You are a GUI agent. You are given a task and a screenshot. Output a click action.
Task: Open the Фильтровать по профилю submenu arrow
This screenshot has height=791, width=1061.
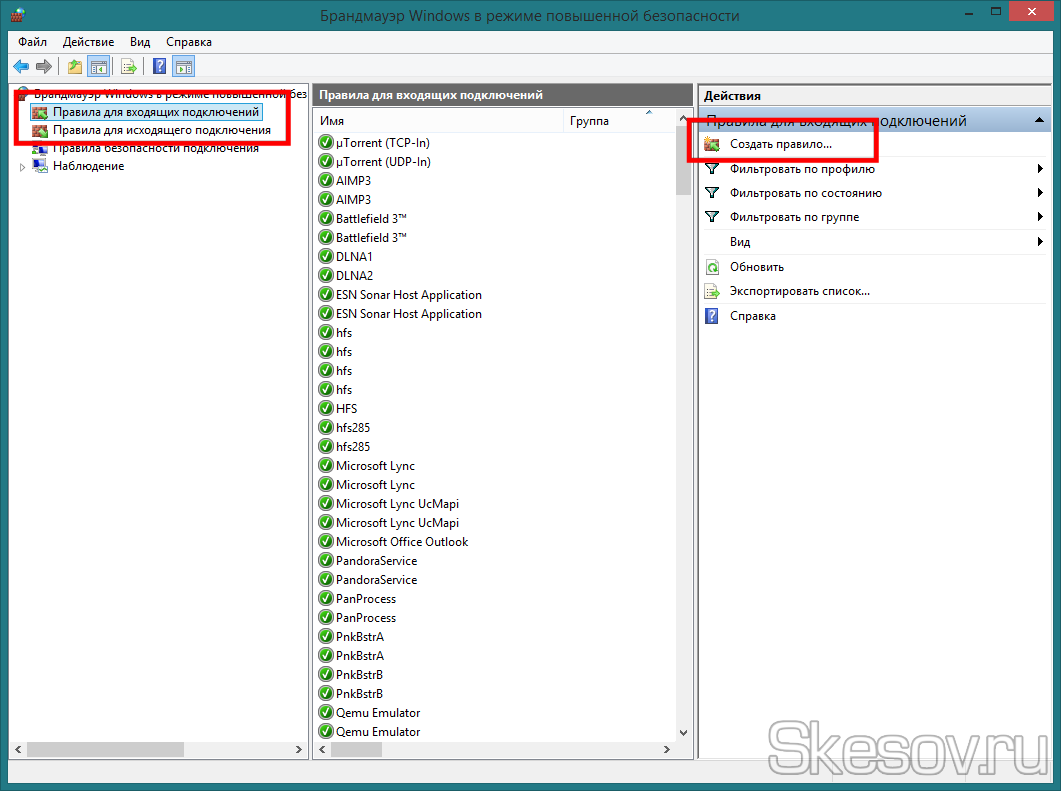click(1040, 169)
